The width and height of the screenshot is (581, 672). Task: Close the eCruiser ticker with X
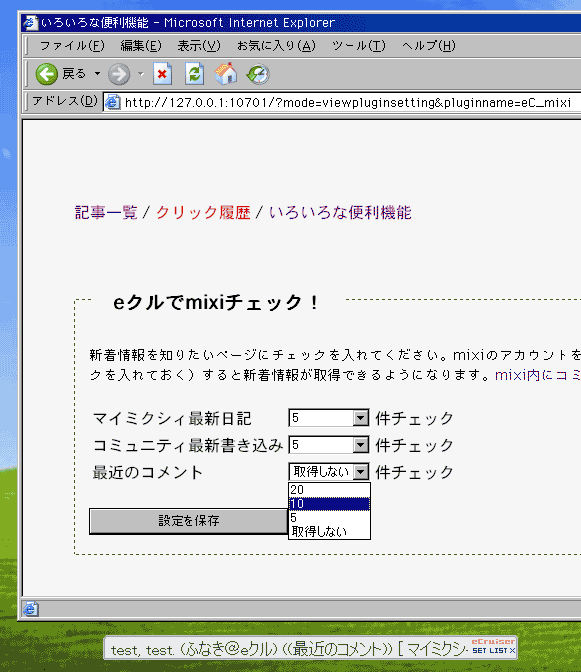click(512, 651)
